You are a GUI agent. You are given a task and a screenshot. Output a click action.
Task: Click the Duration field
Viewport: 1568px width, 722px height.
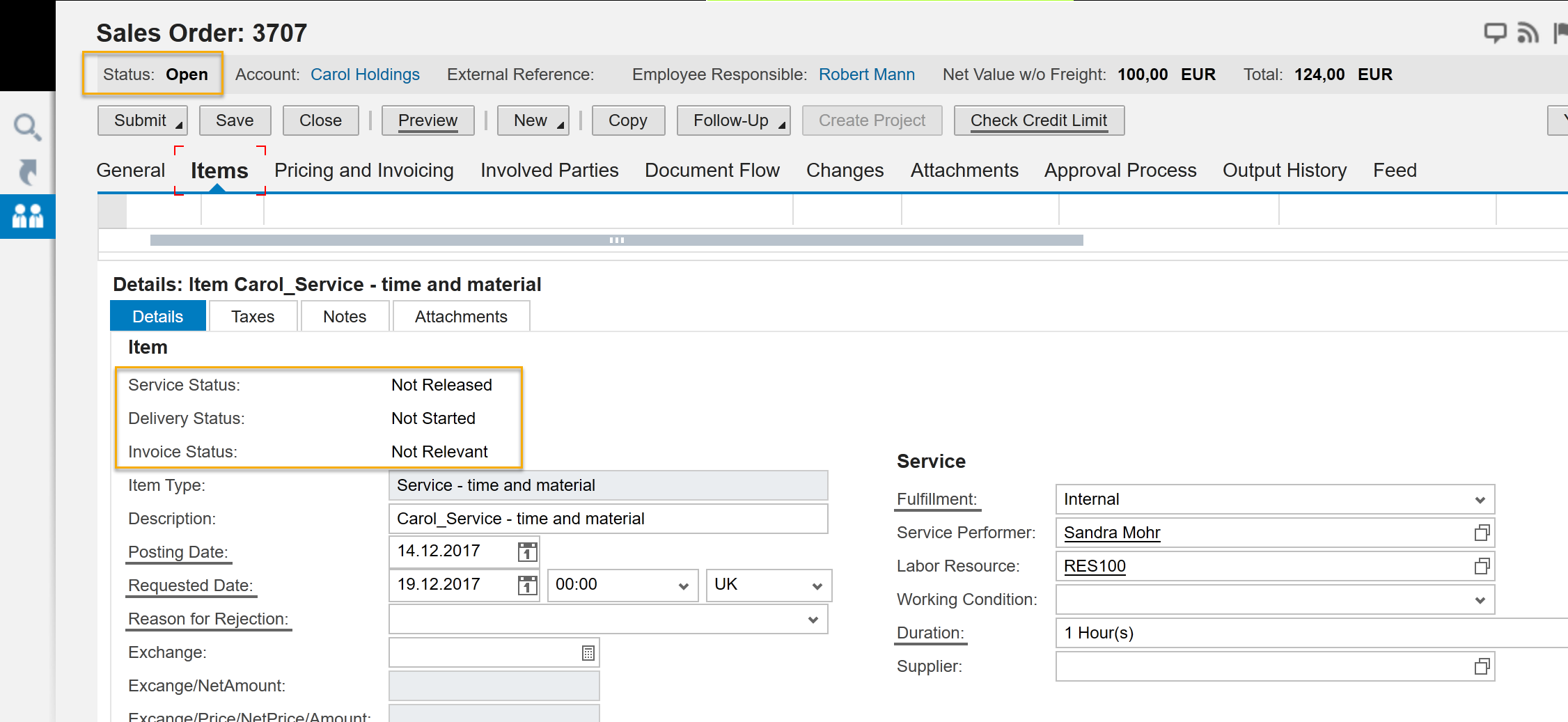tap(1312, 633)
